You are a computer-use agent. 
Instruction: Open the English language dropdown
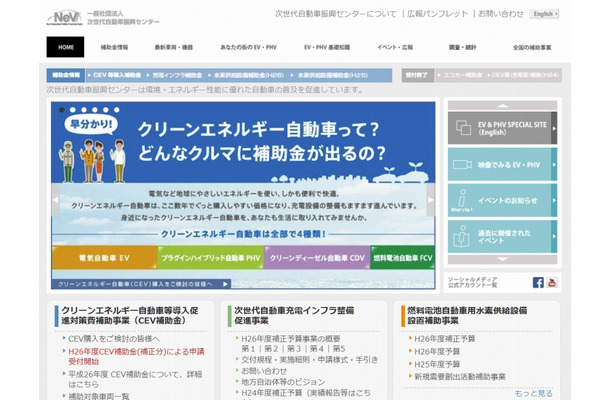pos(545,14)
